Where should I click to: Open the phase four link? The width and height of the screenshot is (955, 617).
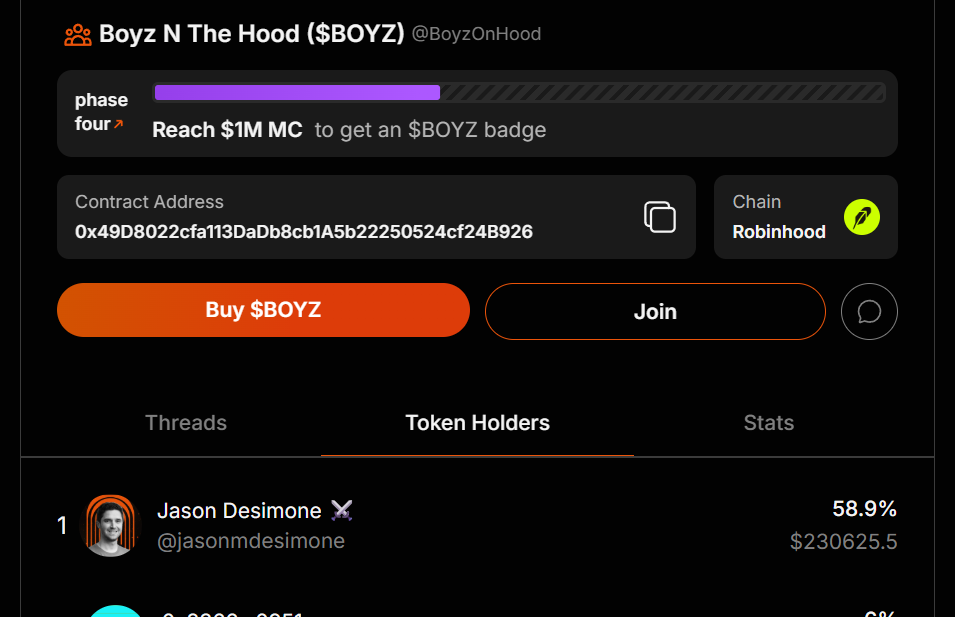(x=101, y=111)
